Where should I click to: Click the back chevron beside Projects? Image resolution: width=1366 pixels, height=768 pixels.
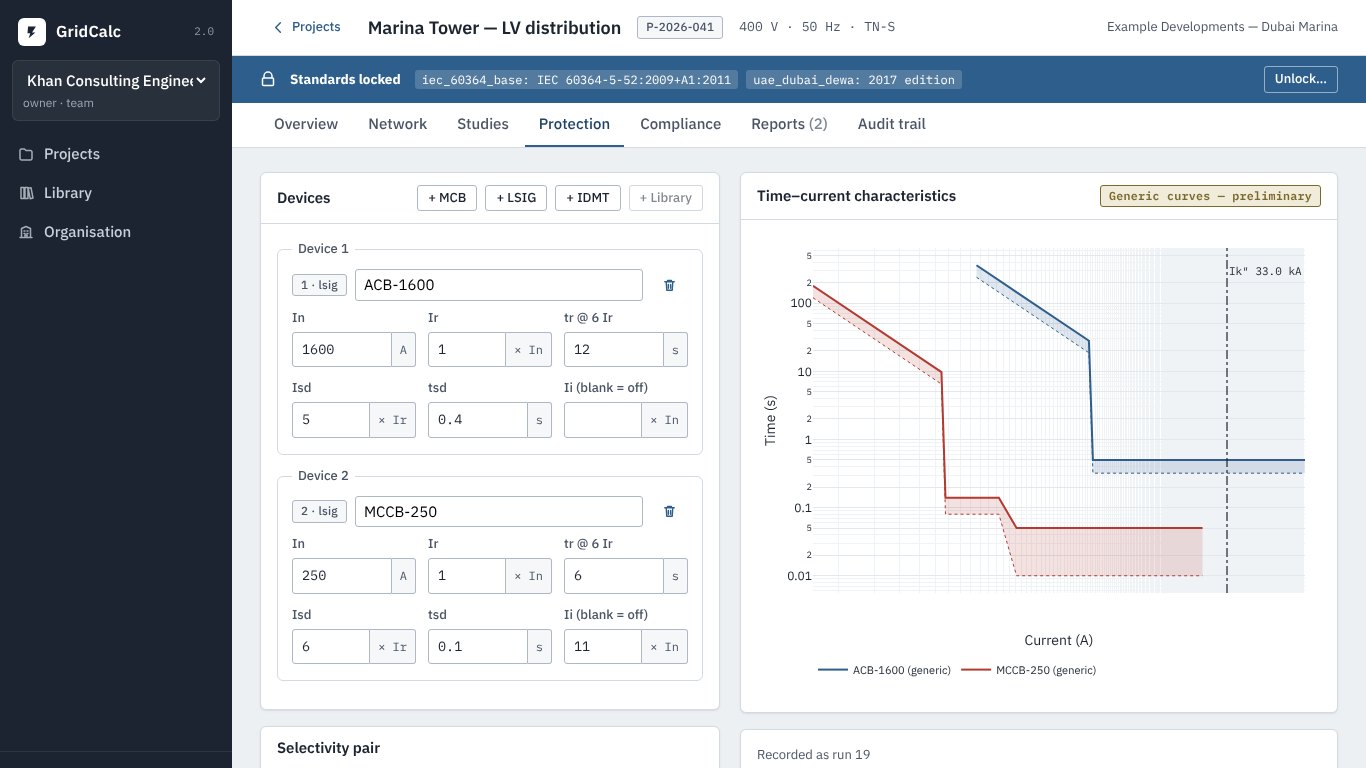click(278, 27)
